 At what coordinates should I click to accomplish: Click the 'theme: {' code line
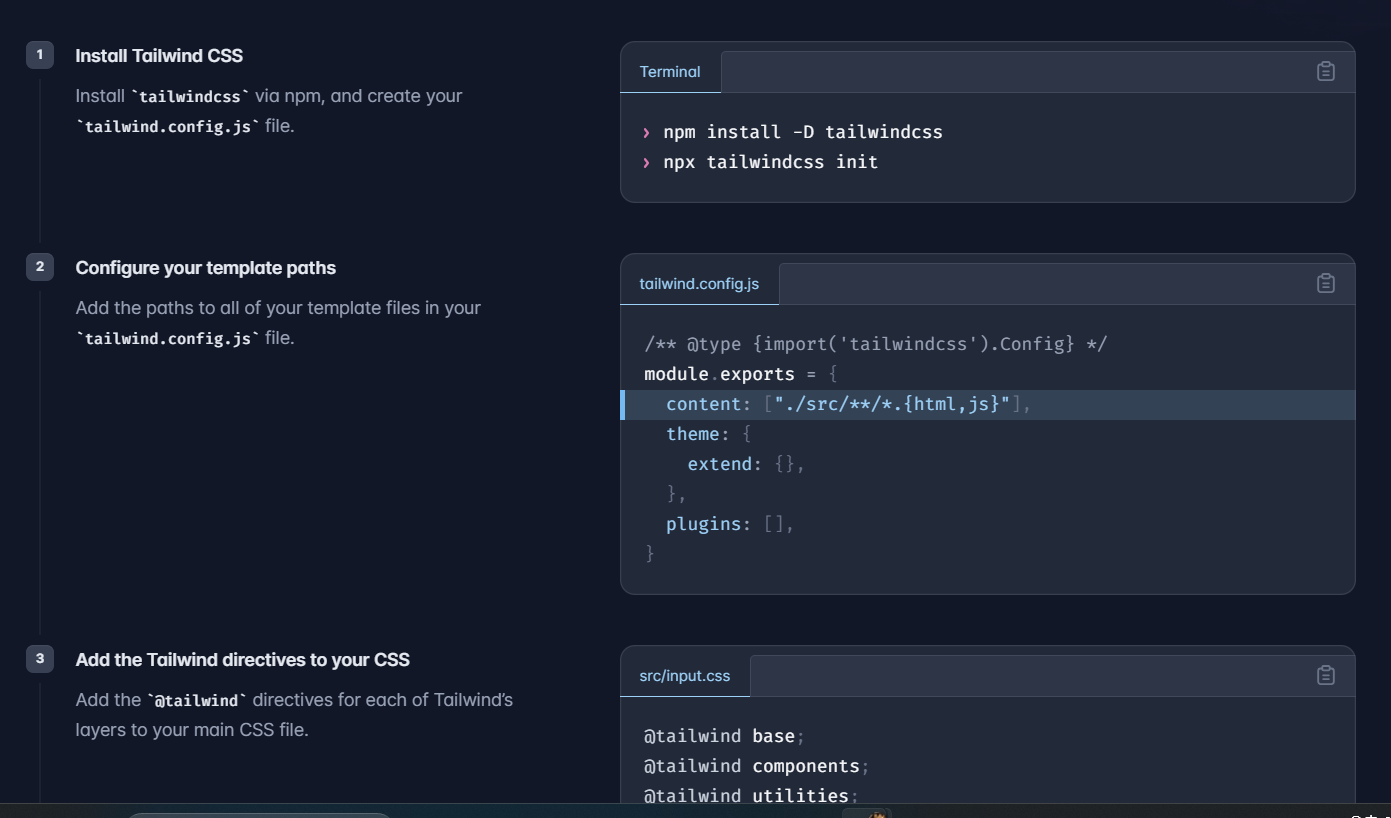(x=708, y=434)
